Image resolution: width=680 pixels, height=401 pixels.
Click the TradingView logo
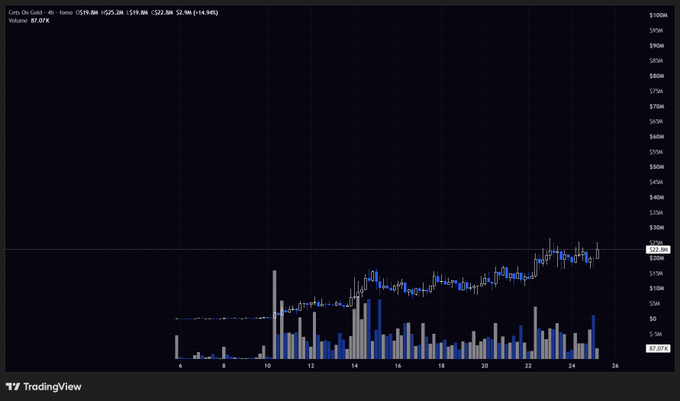(x=43, y=386)
